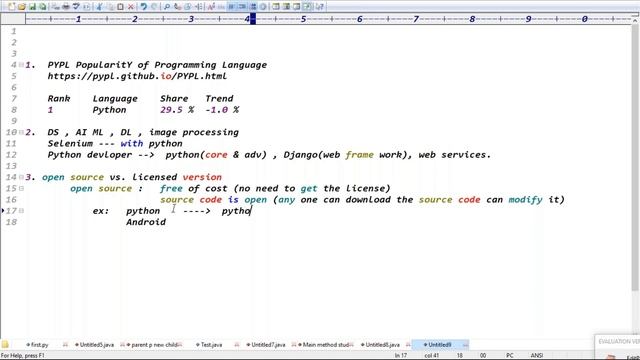Collapse the fold marker at line 15
The height and width of the screenshot is (360, 640).
21,189
